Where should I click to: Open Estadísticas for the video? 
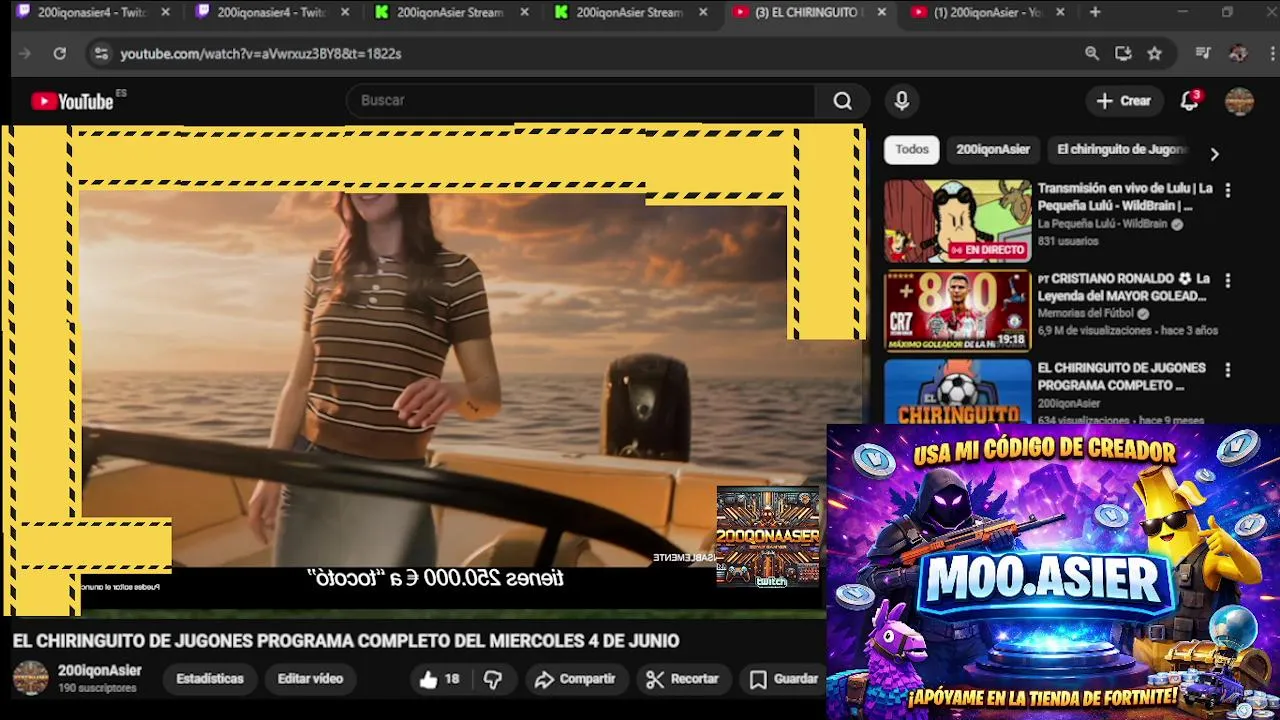point(210,679)
